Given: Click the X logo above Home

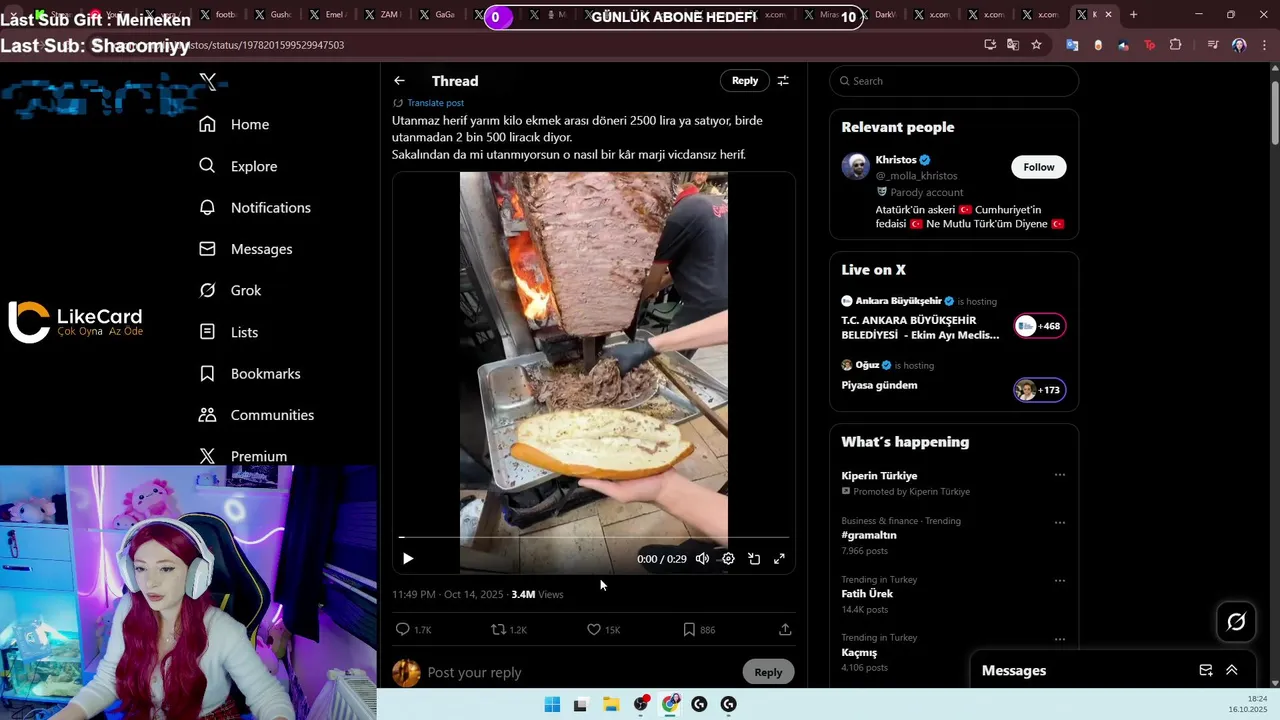Looking at the screenshot, I should pos(208,82).
